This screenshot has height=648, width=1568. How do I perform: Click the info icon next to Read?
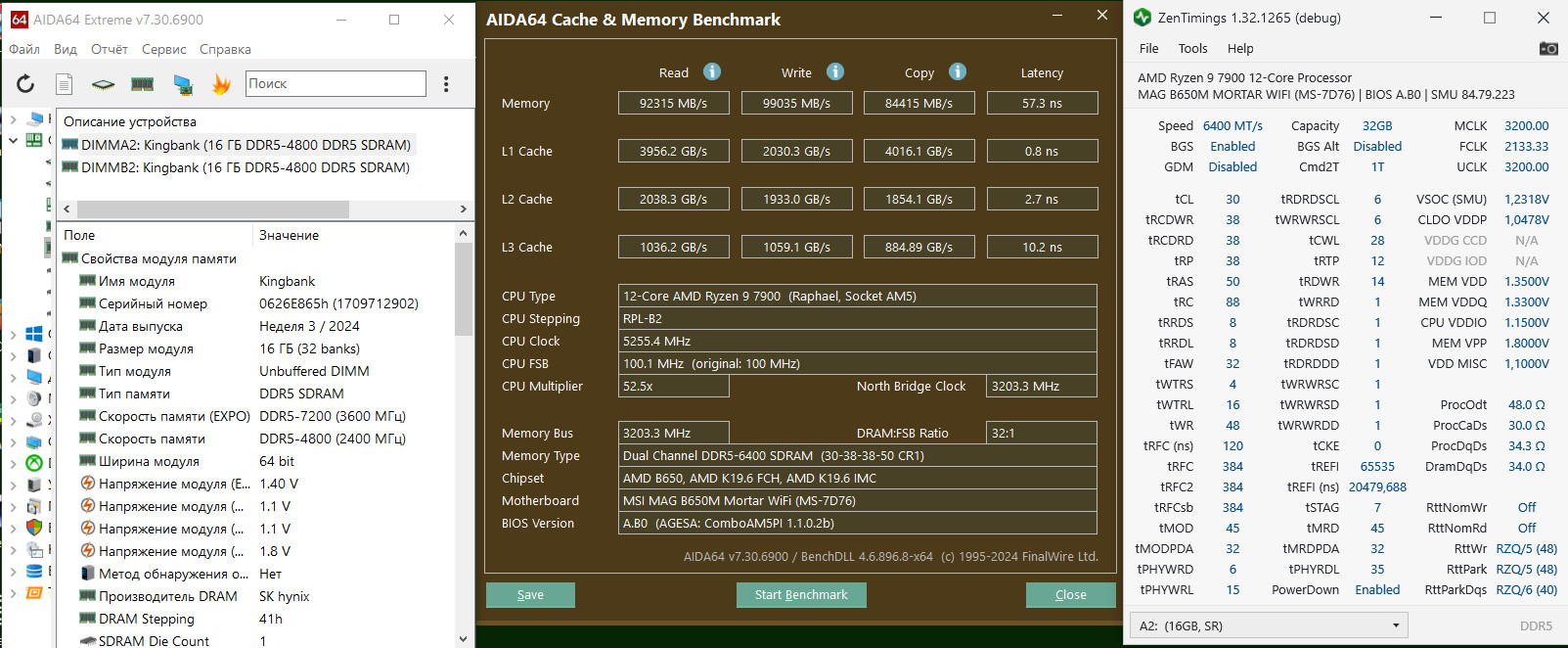pyautogui.click(x=712, y=71)
